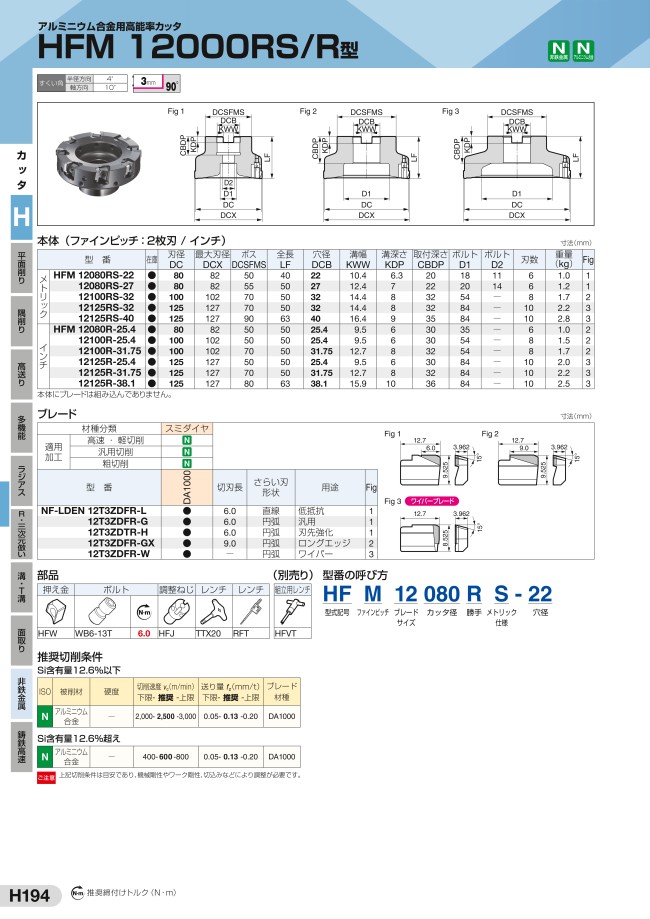
Task: Click the green N mark for 汎用切削
Action: pos(187,452)
